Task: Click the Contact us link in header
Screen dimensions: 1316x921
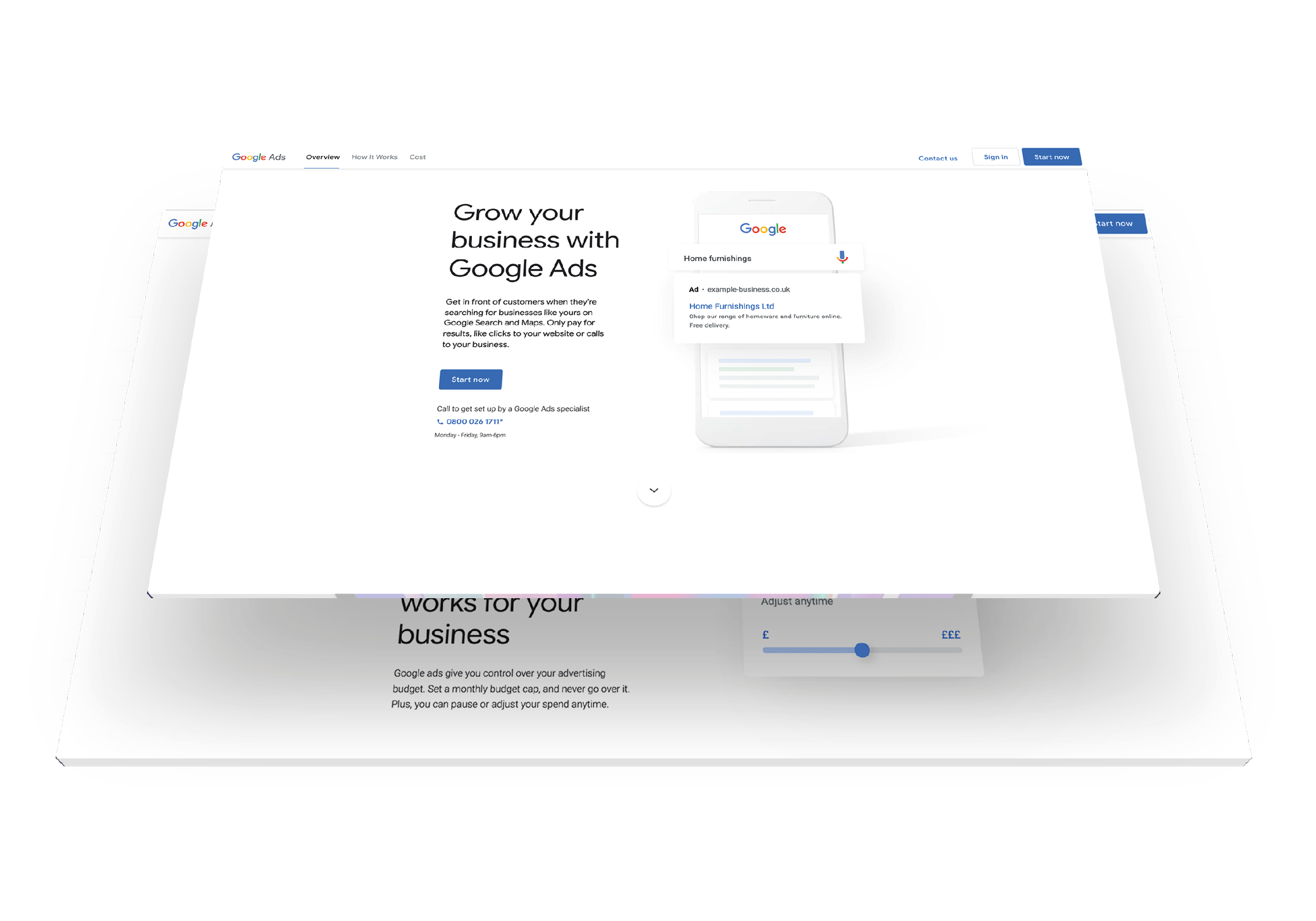Action: (x=935, y=156)
